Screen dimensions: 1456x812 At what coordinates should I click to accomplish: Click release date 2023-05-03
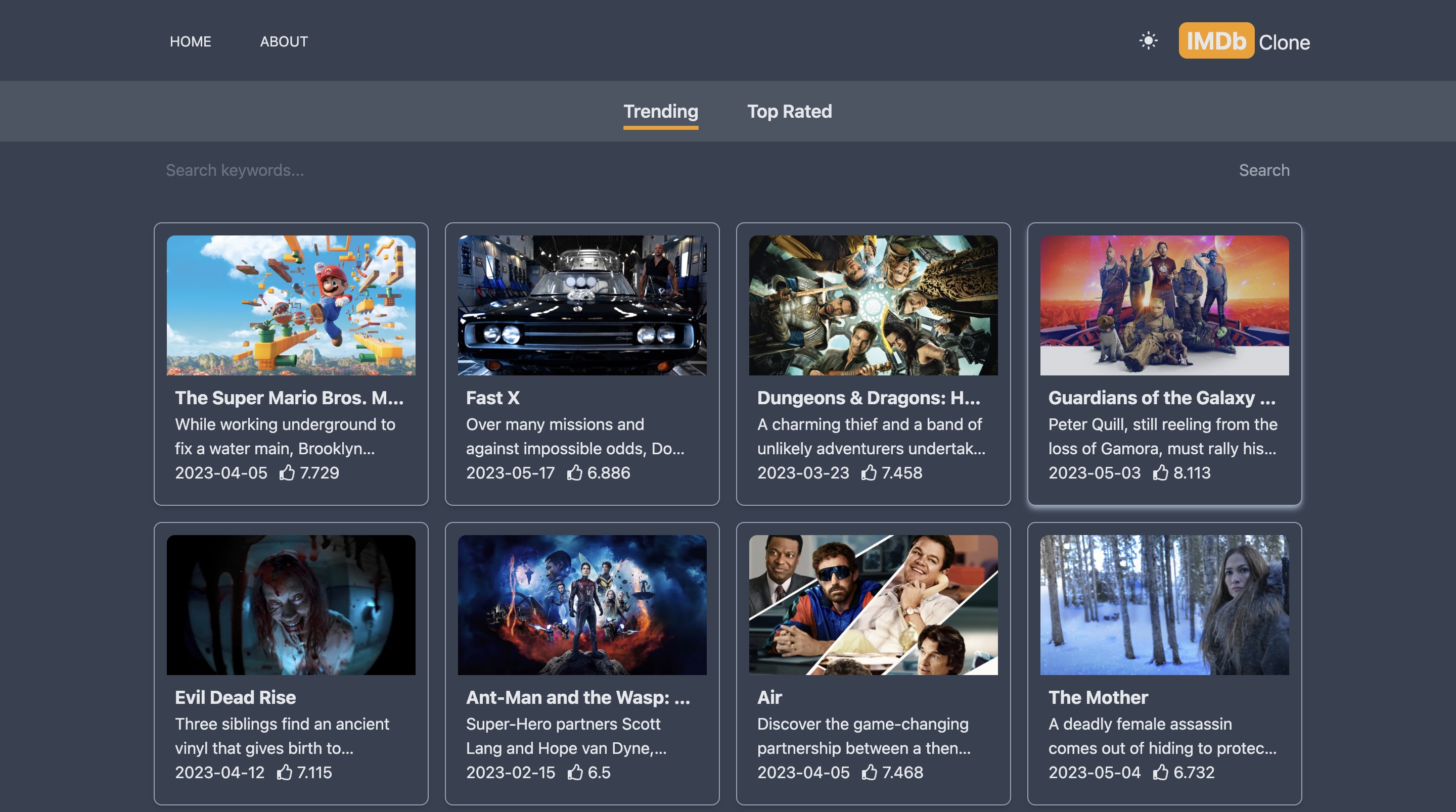coord(1095,472)
